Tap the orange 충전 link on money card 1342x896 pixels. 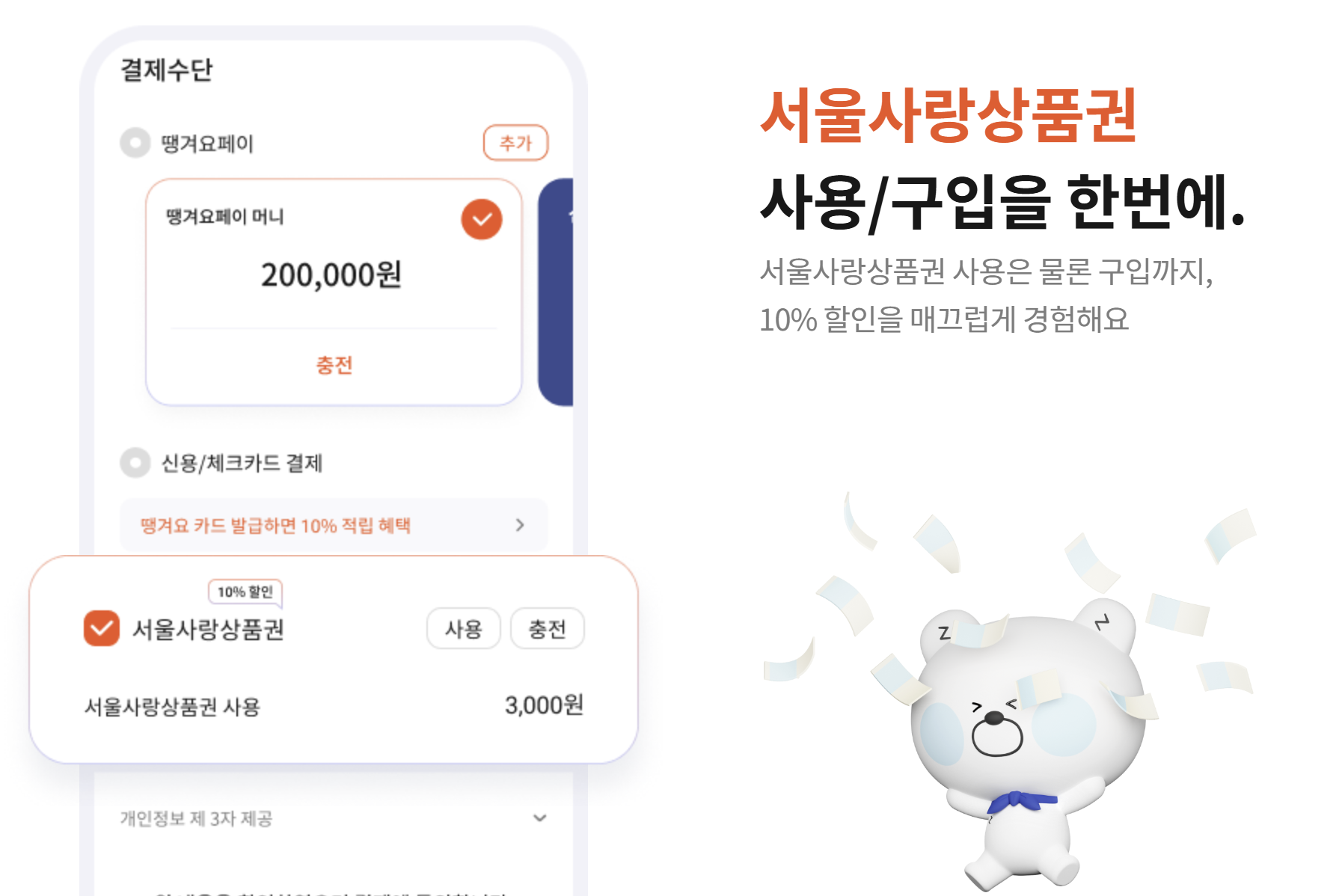click(334, 365)
